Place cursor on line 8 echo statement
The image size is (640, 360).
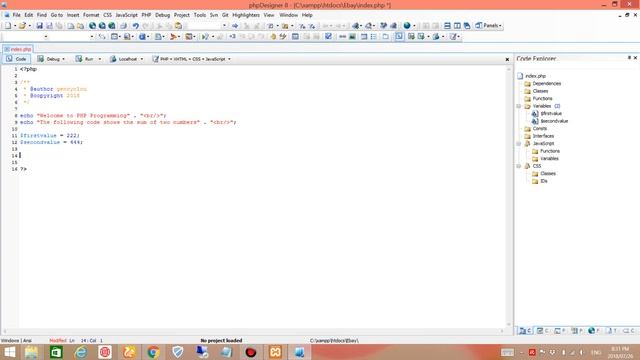(x=93, y=116)
